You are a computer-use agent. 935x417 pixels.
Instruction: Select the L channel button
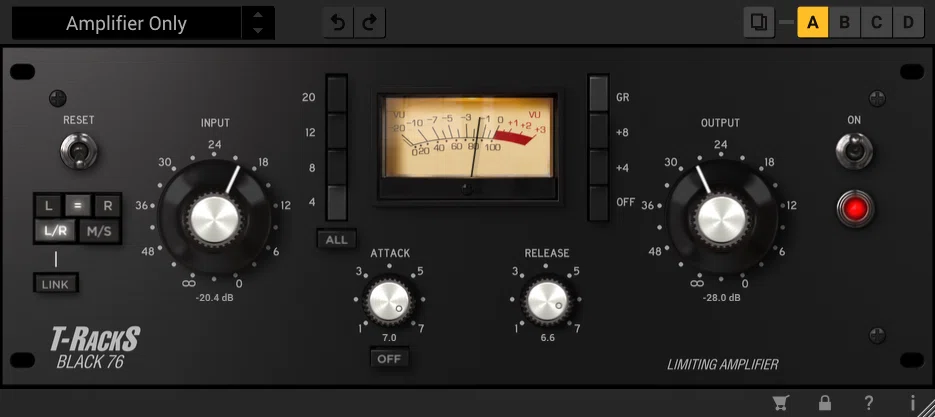click(x=49, y=206)
